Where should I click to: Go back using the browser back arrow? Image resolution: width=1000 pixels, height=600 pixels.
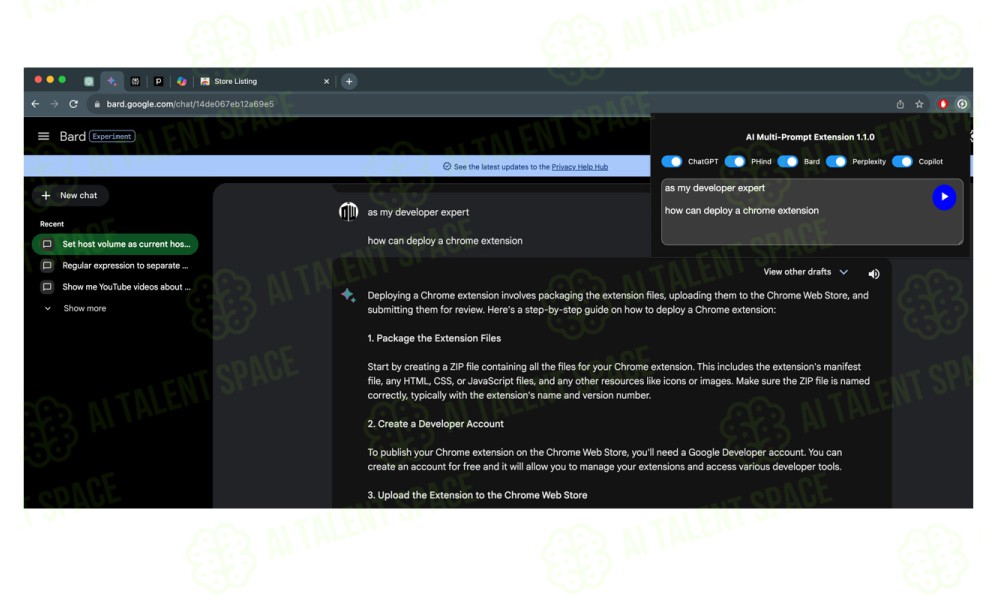(x=35, y=104)
